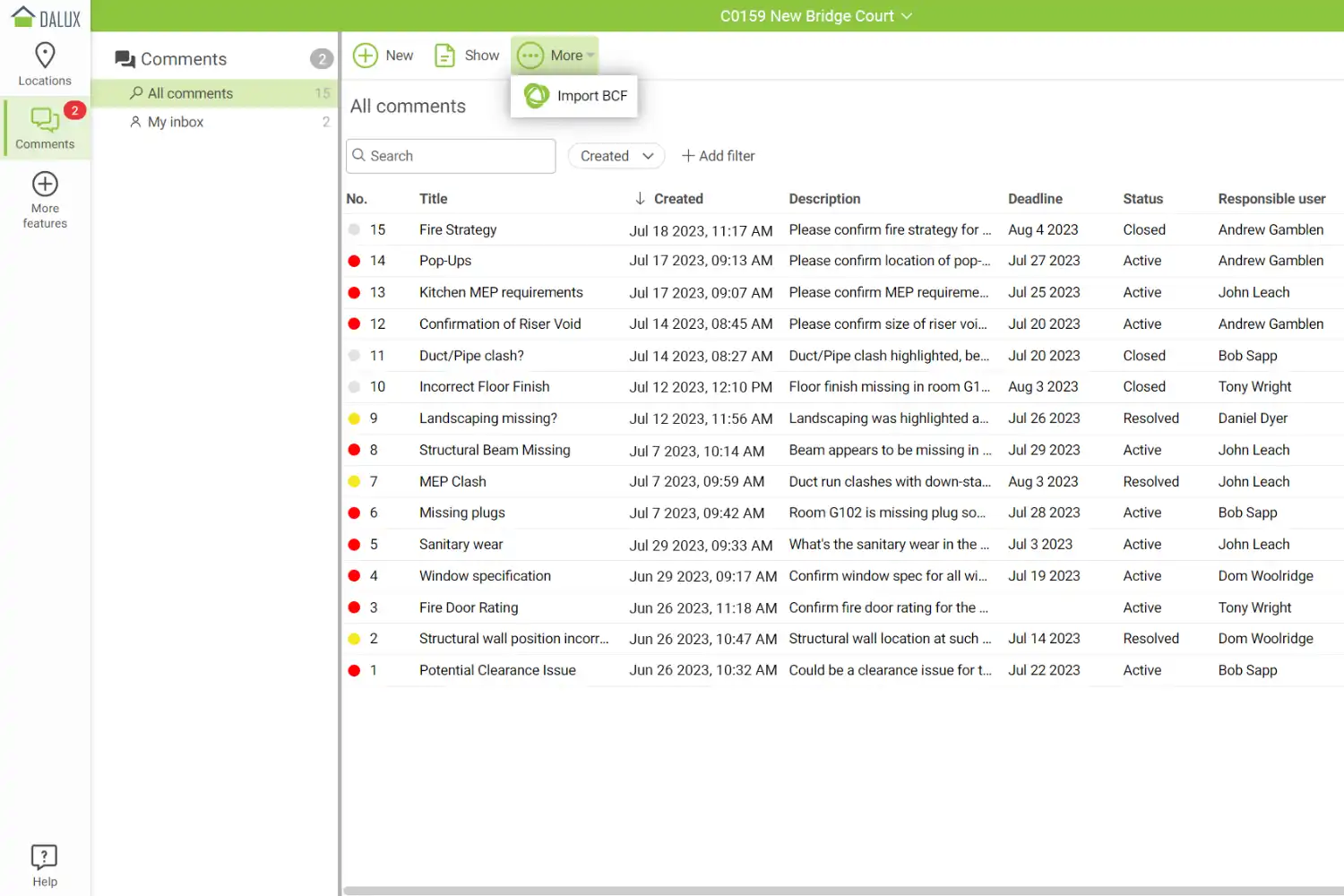
Task: Open the Sanitary wear comment
Action: [461, 545]
